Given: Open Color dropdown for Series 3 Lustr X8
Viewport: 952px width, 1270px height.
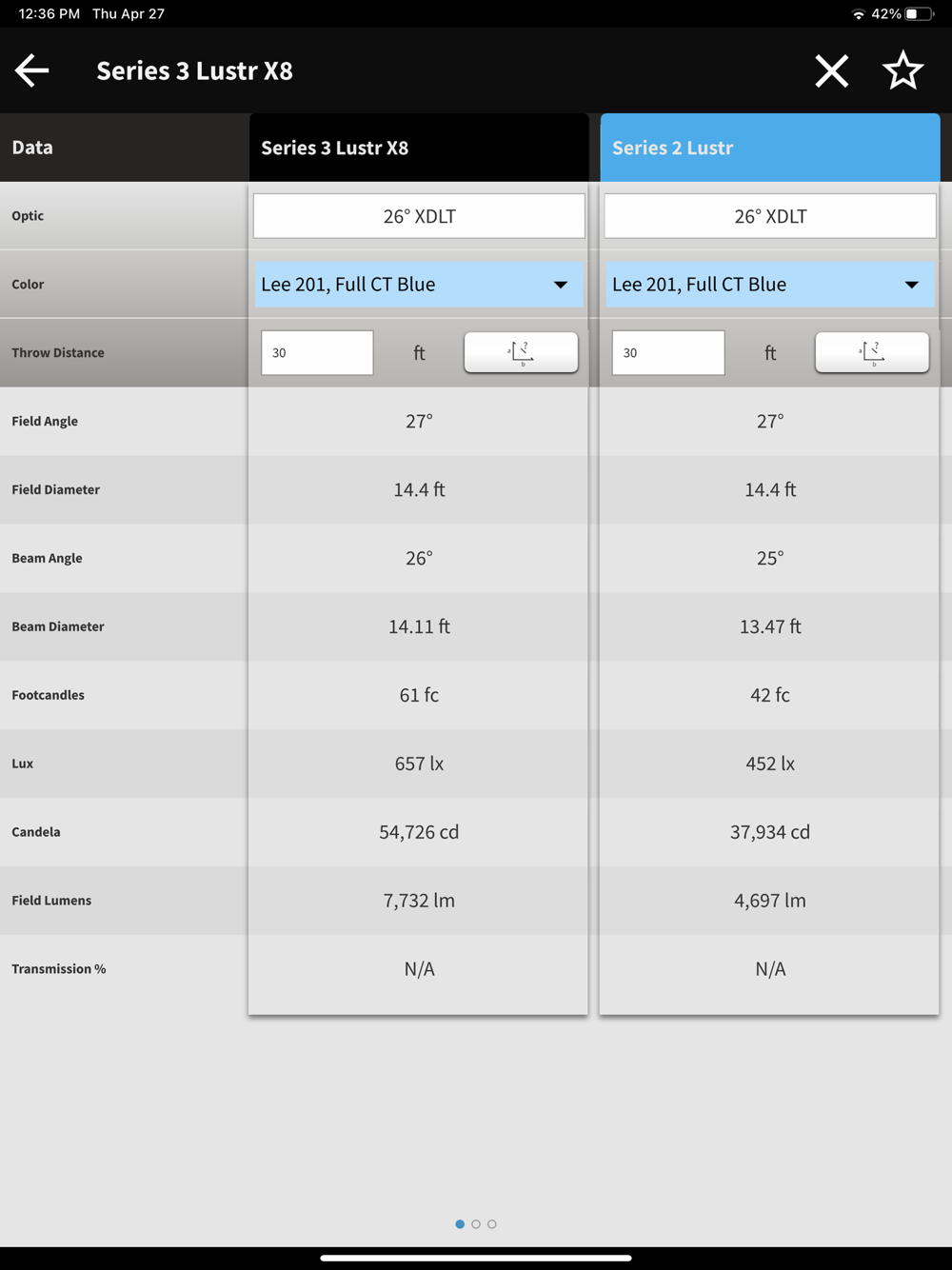Looking at the screenshot, I should tap(419, 285).
